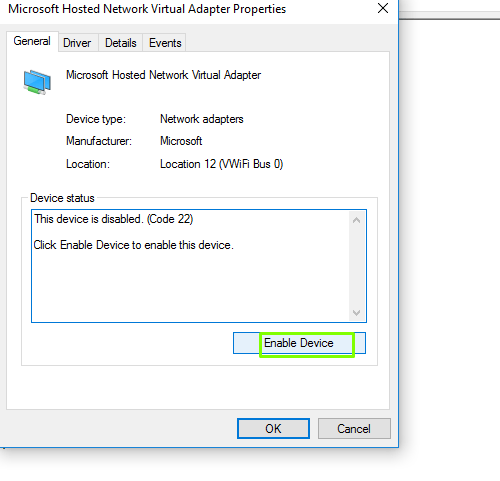
Task: Close the adapter properties dialog
Action: [383, 8]
